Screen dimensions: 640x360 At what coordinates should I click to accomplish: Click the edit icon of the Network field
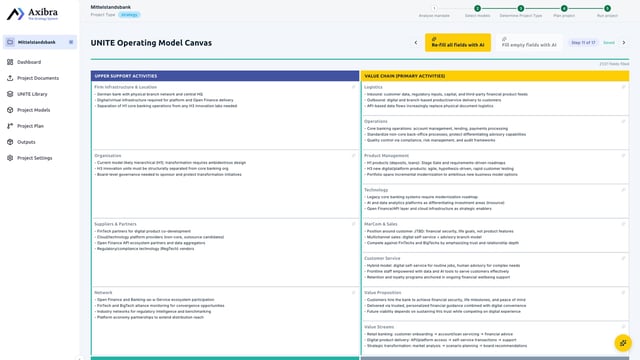point(353,293)
